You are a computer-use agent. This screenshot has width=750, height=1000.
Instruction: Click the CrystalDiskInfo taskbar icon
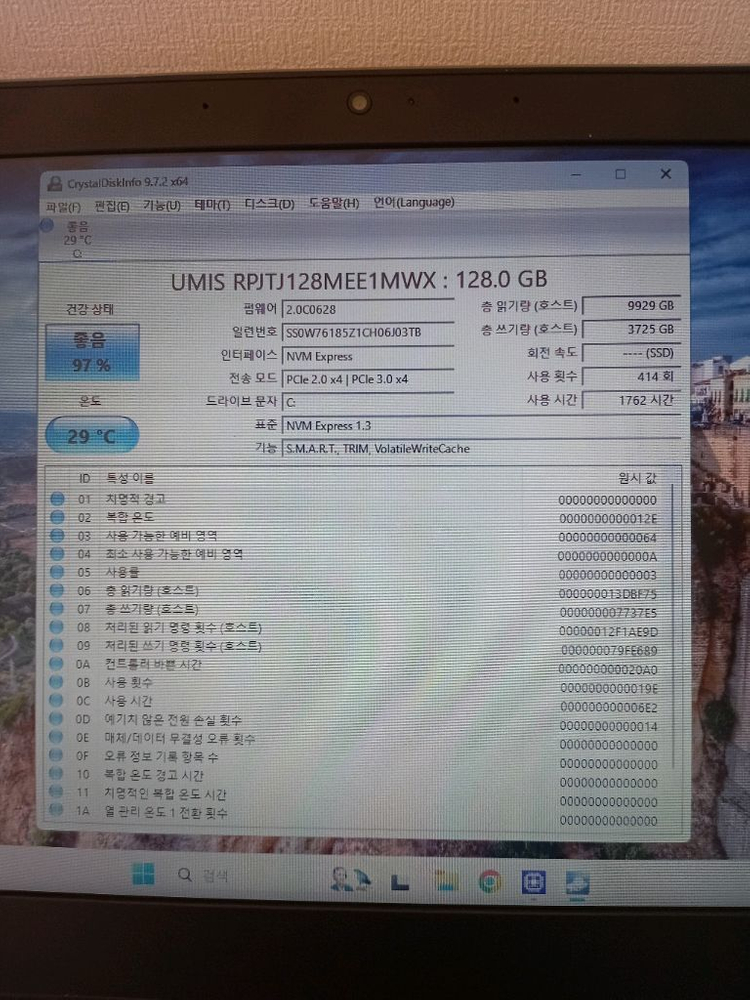tap(577, 884)
